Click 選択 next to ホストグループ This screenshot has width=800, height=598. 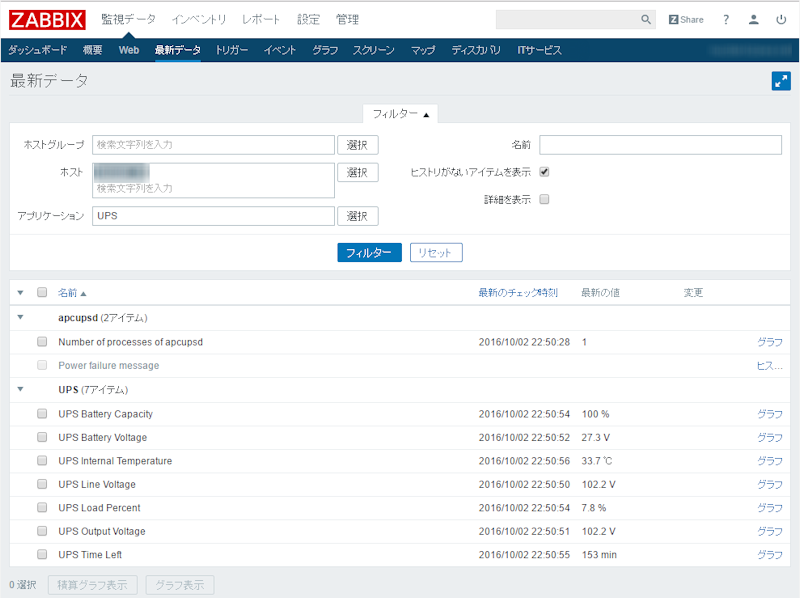pyautogui.click(x=357, y=144)
